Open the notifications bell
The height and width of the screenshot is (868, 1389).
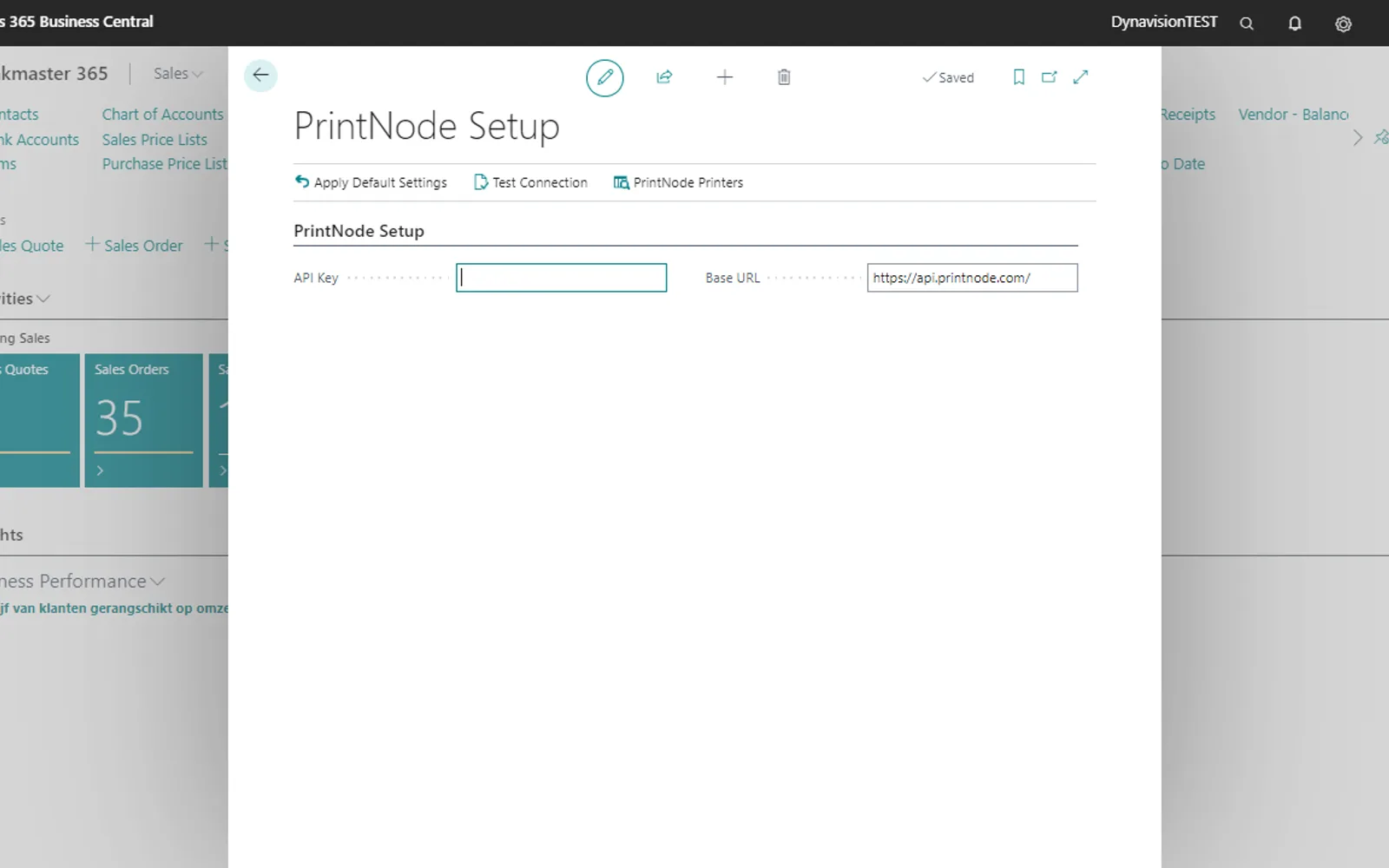(1294, 23)
